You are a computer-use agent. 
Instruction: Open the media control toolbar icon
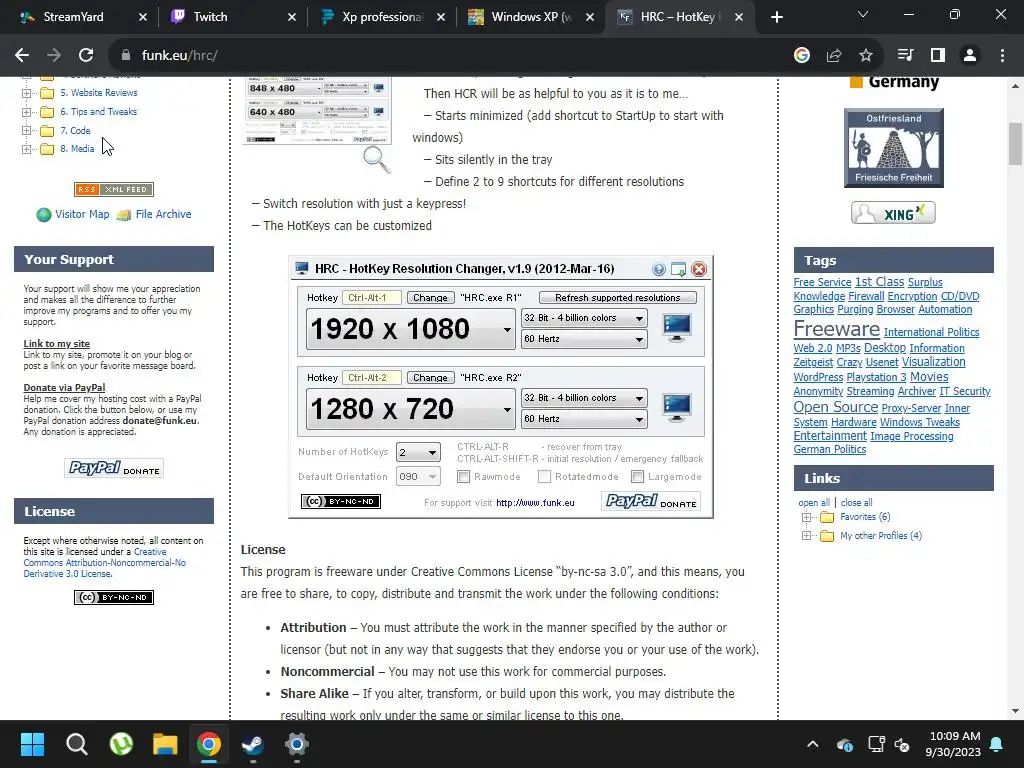click(x=905, y=56)
